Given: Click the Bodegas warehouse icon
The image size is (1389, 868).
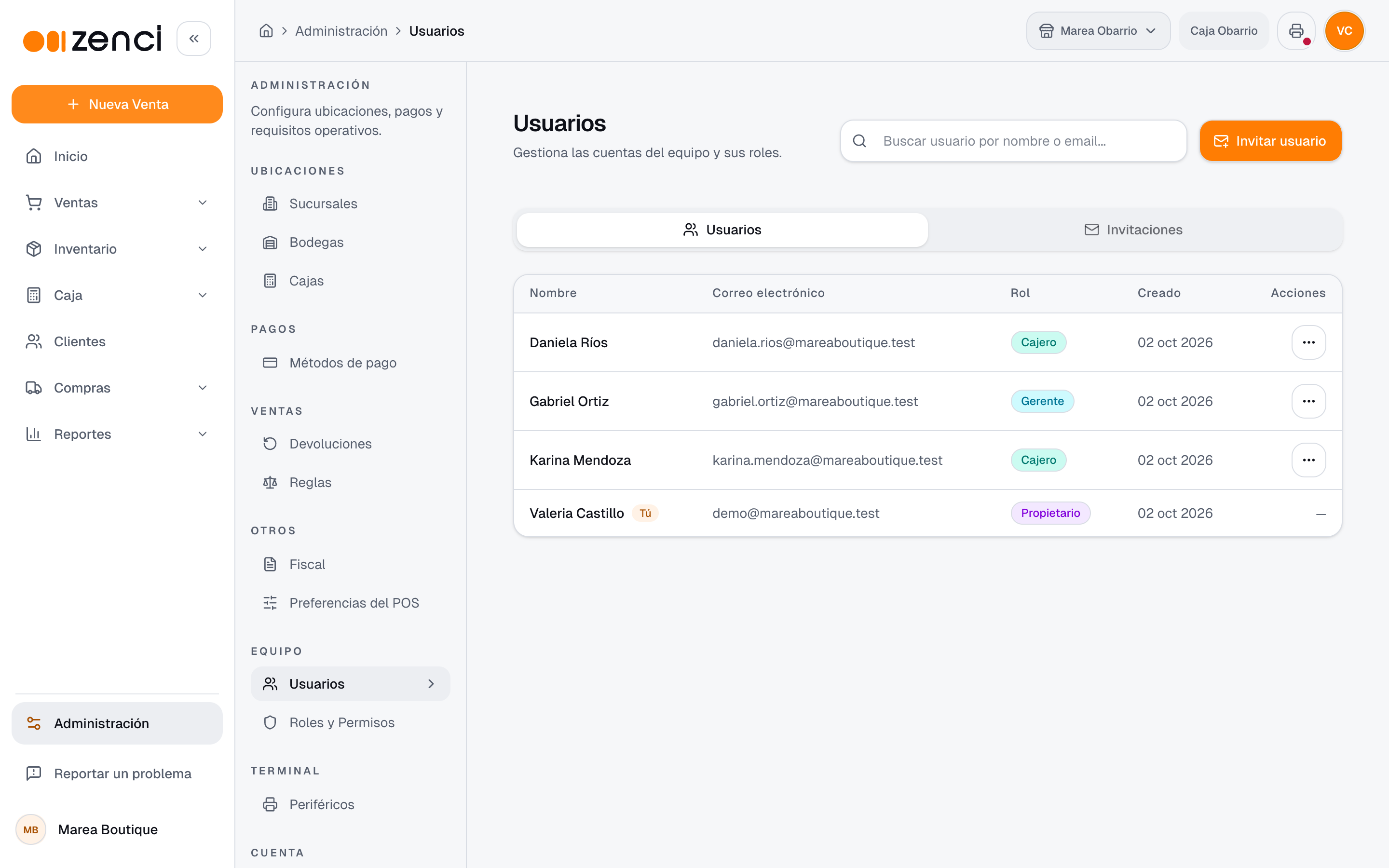Looking at the screenshot, I should 270,242.
